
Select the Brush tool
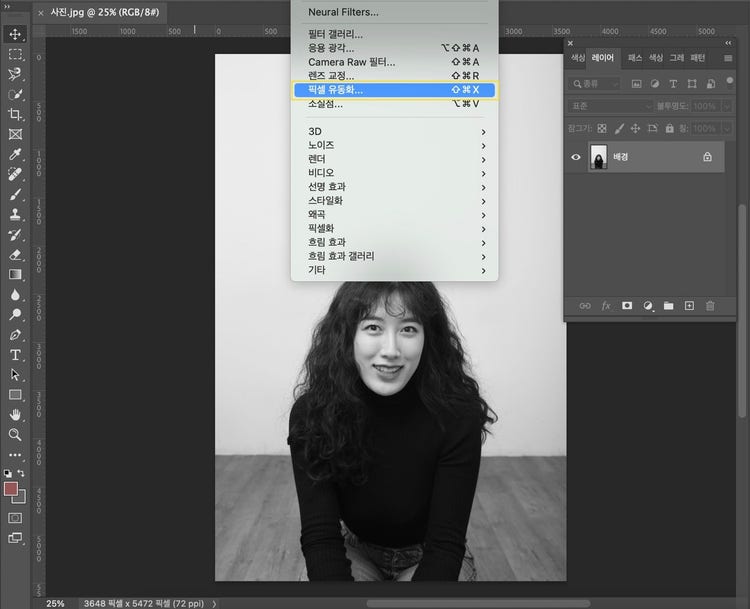pyautogui.click(x=15, y=194)
